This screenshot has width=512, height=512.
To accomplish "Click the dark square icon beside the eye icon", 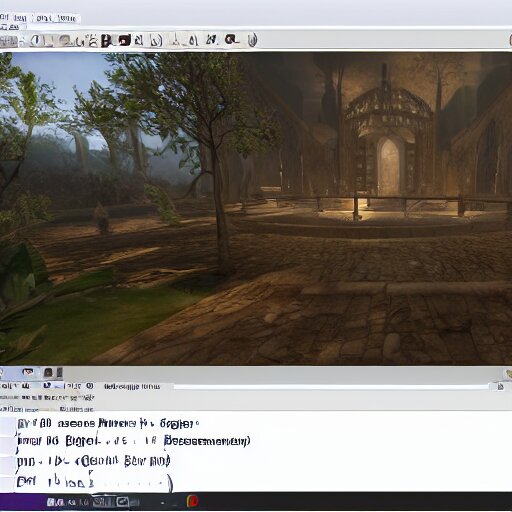I will (x=48, y=372).
